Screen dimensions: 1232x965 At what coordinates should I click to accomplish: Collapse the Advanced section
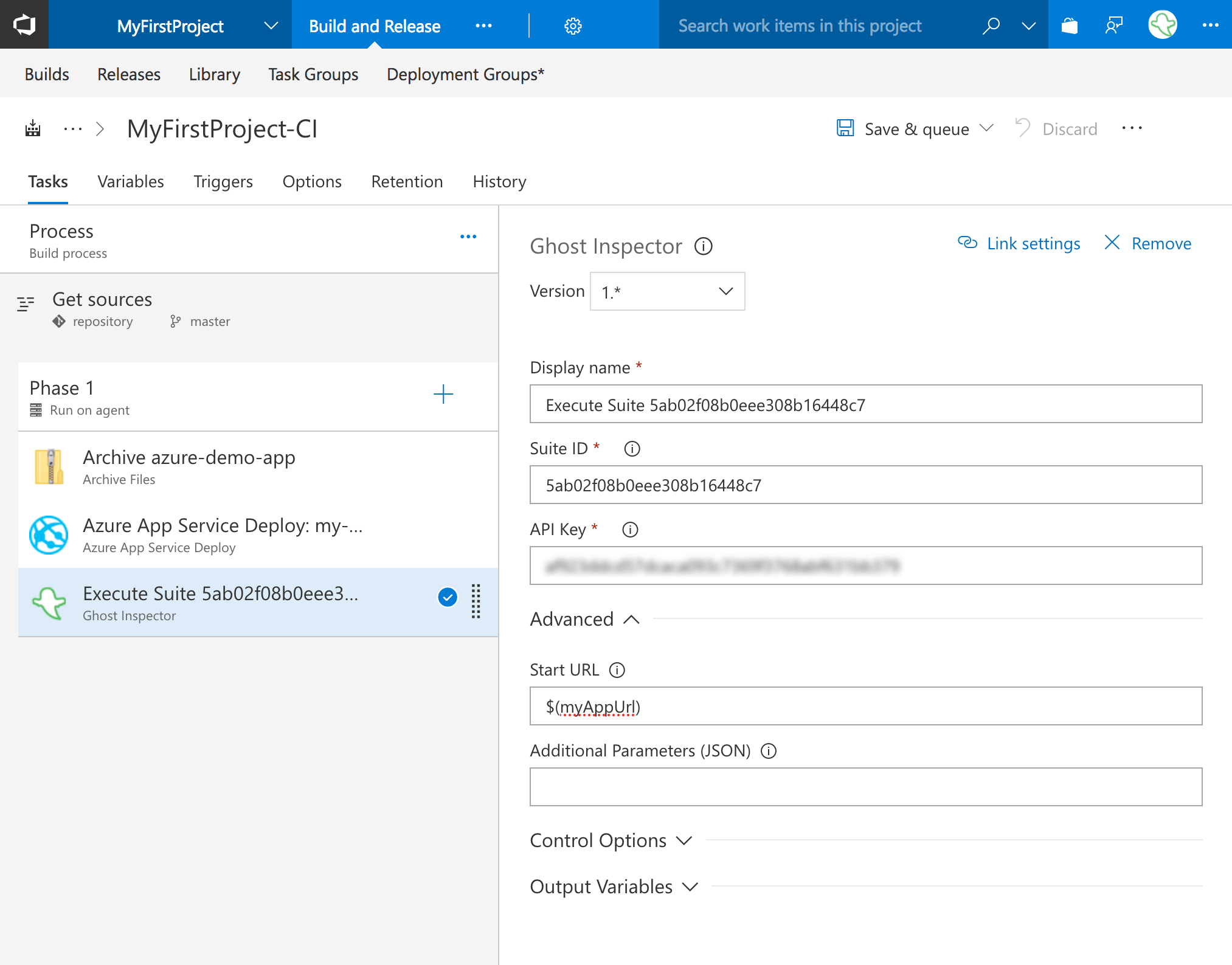click(585, 619)
